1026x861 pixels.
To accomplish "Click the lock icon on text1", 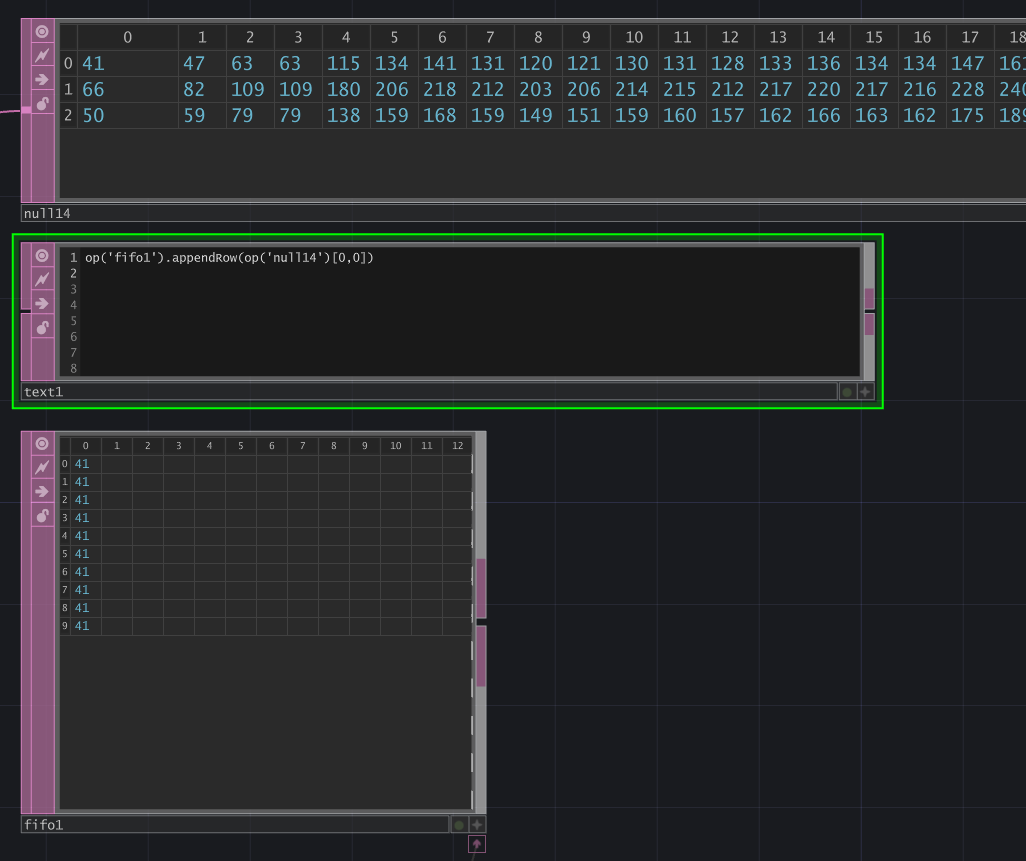I will coord(42,327).
